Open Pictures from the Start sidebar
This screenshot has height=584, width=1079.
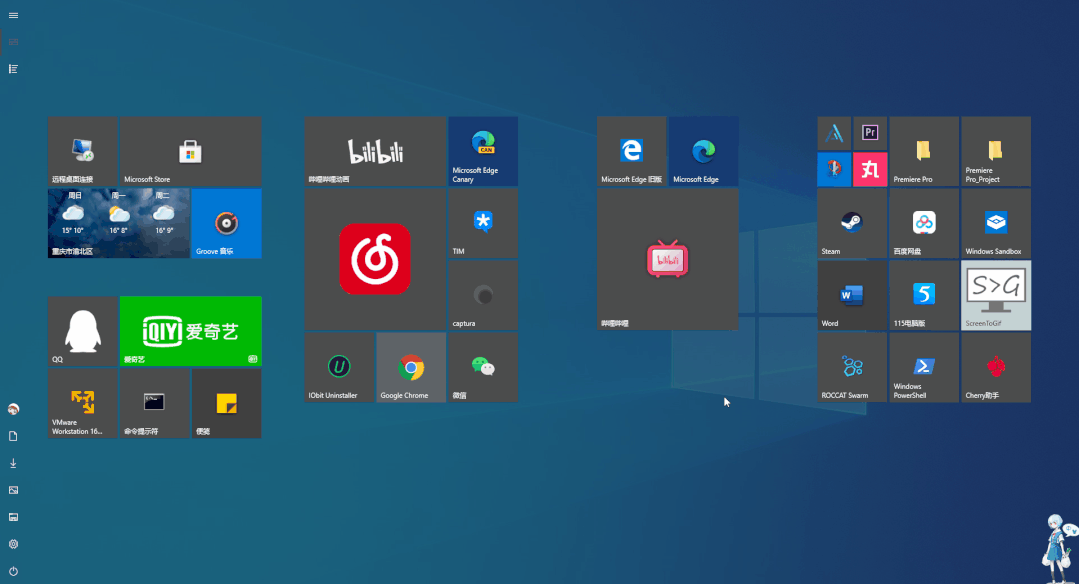click(x=13, y=490)
